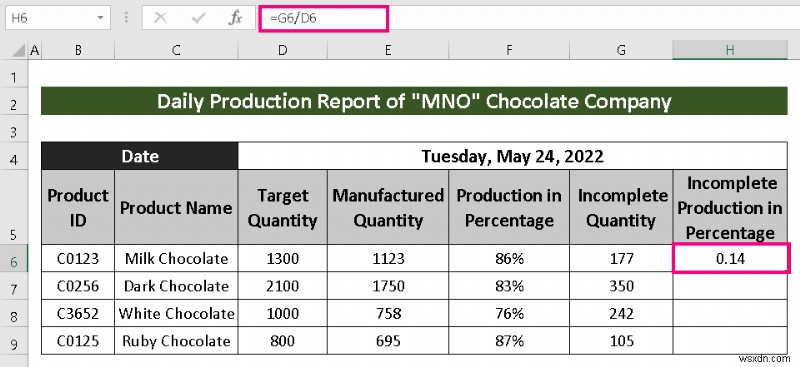Click cell with manufactured 758

388,313
